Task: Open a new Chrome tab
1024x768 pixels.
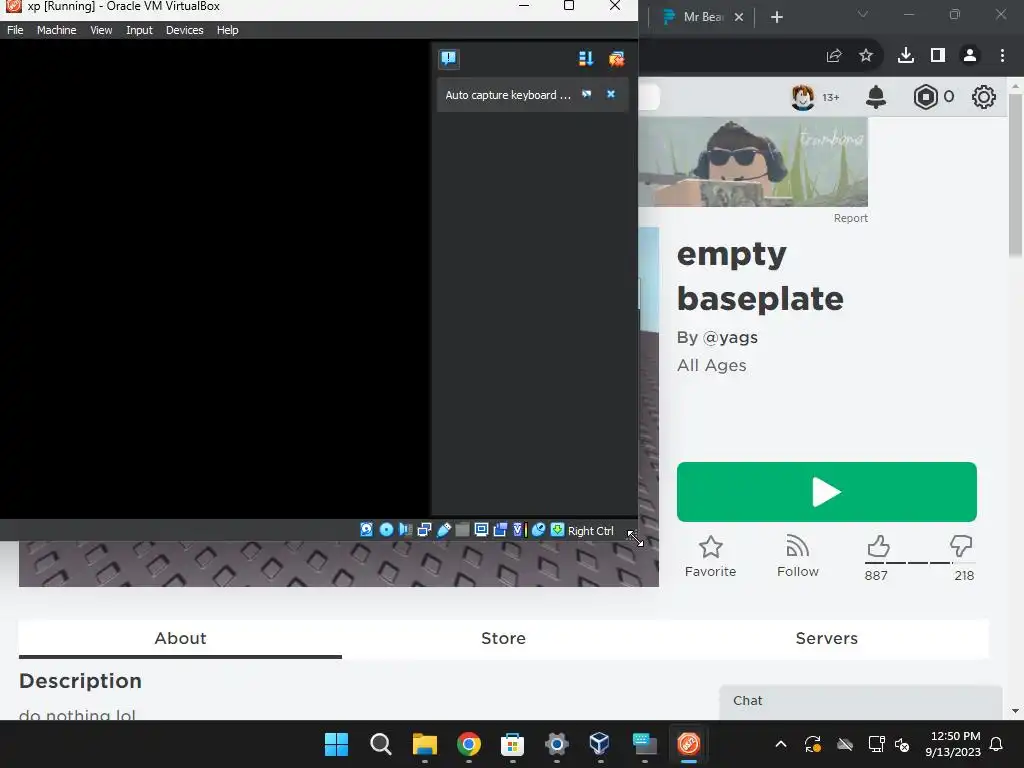Action: click(776, 17)
